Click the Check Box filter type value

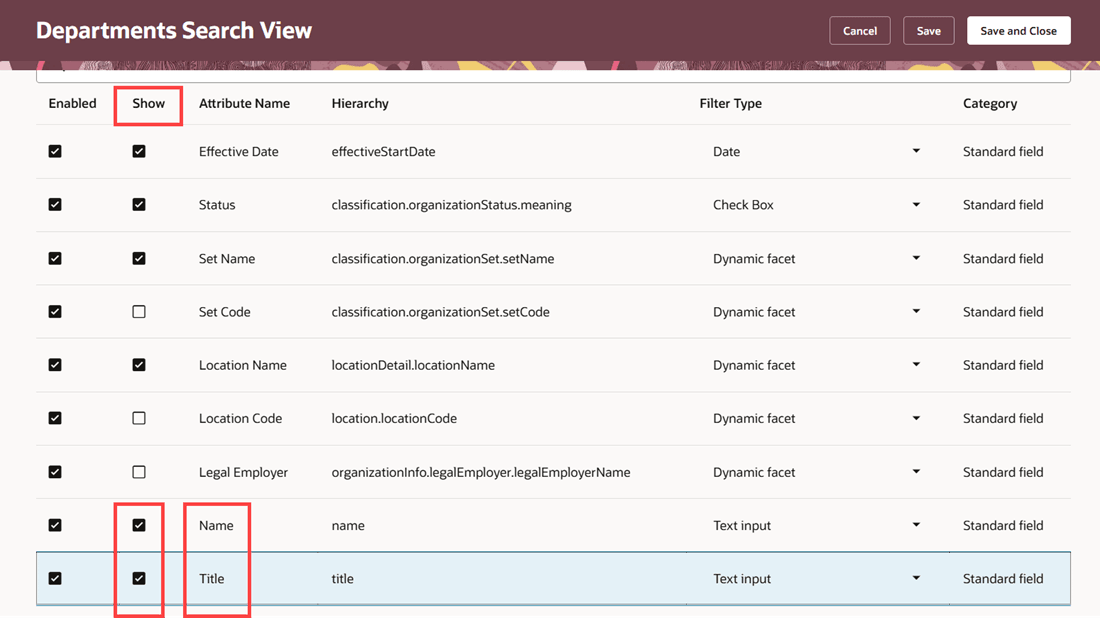click(743, 205)
